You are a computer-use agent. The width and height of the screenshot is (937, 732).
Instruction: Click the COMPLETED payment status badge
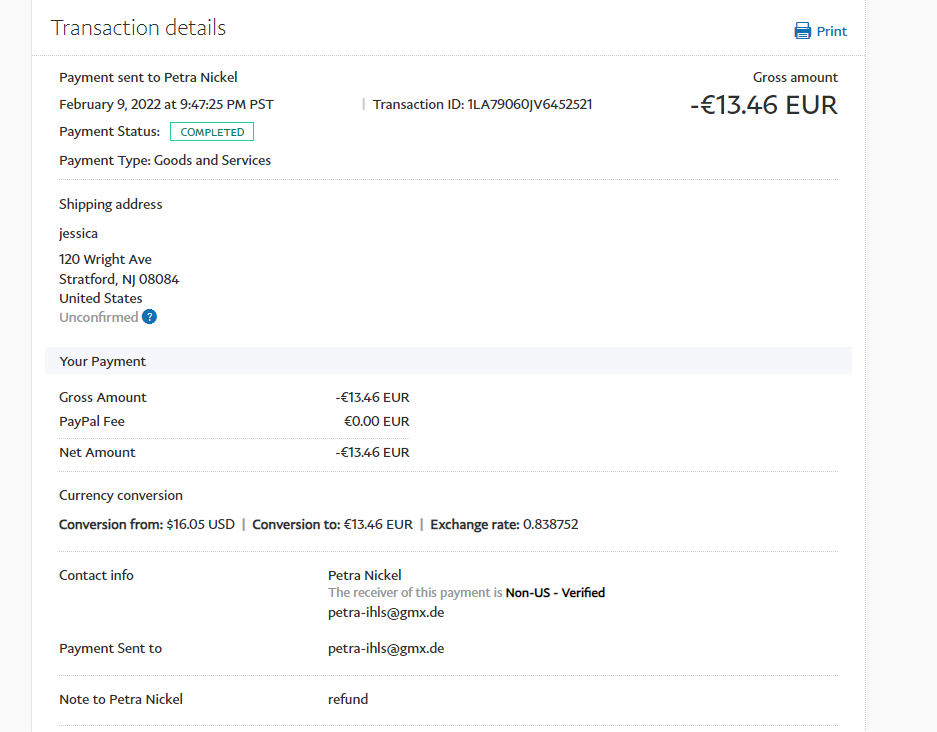(212, 132)
